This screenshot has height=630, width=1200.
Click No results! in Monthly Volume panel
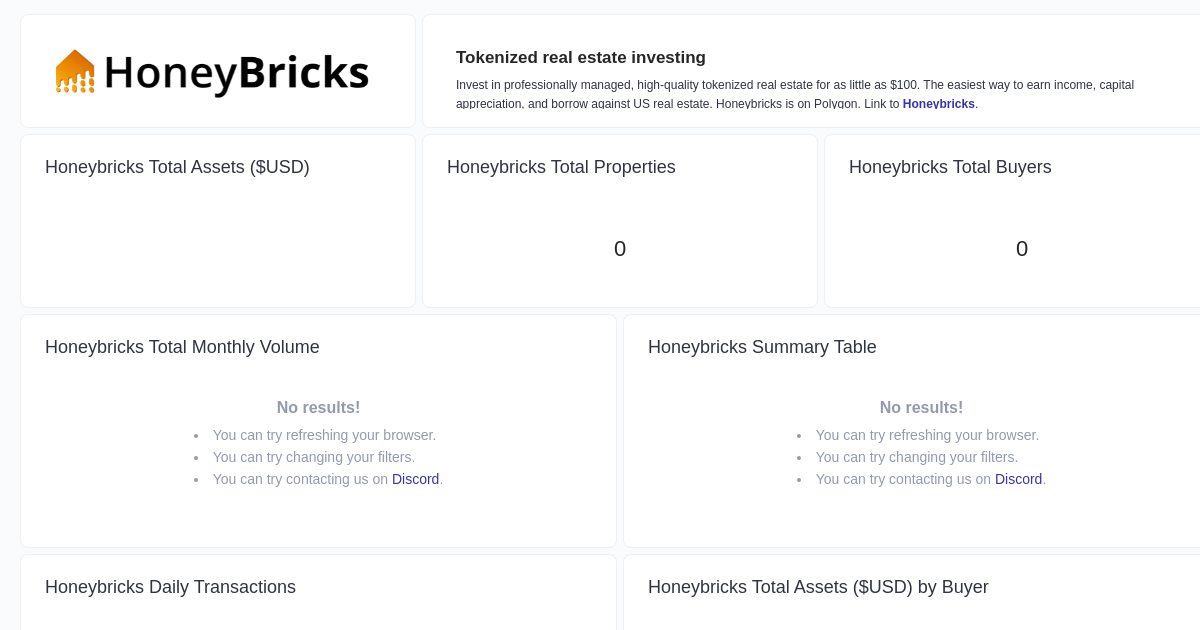pos(318,408)
